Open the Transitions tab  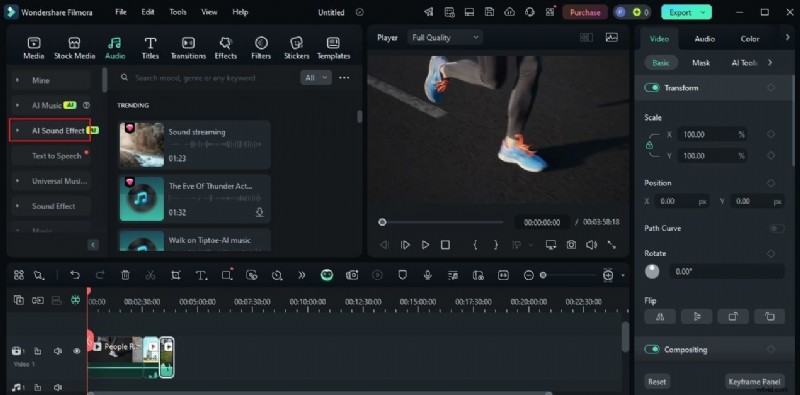(188, 48)
